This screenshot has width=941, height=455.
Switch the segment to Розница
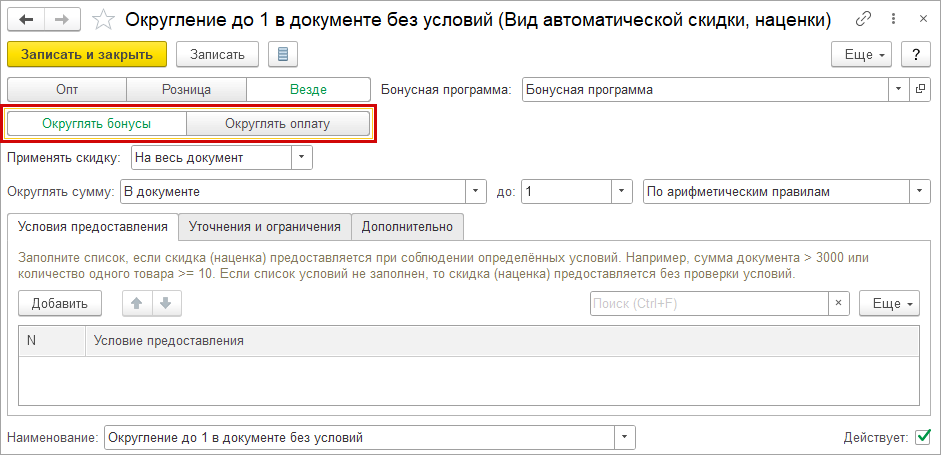pos(186,89)
